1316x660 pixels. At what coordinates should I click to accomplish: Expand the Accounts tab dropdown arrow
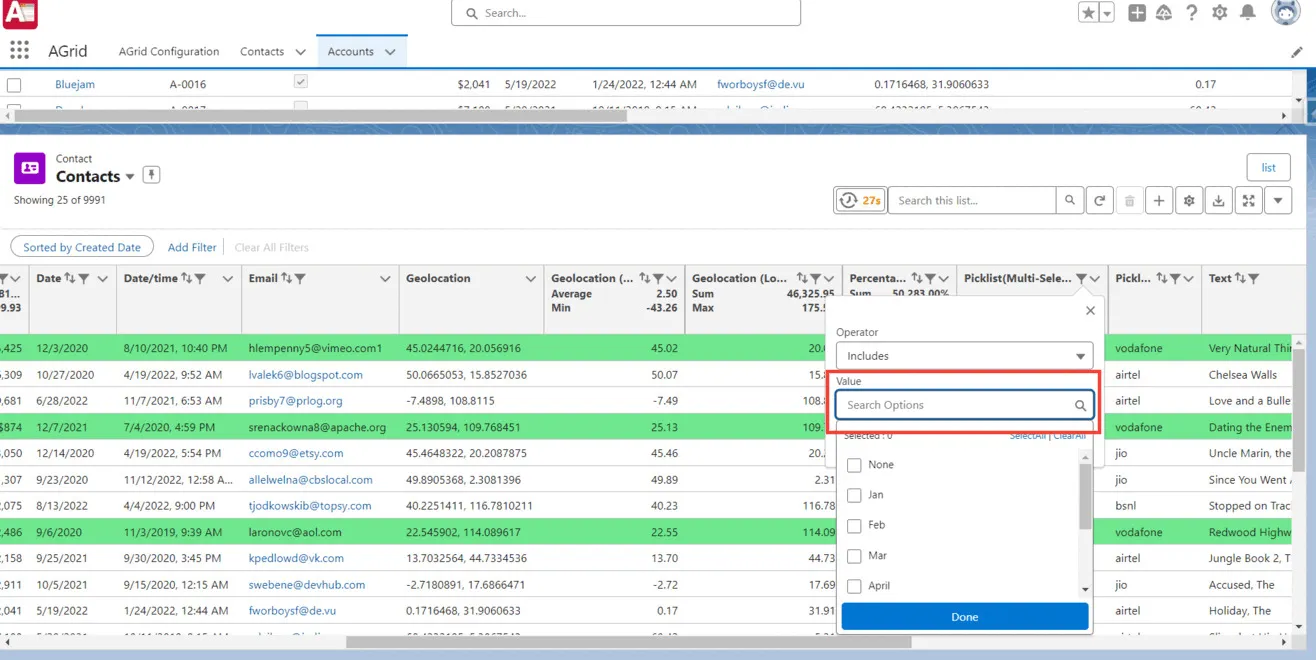(x=390, y=51)
